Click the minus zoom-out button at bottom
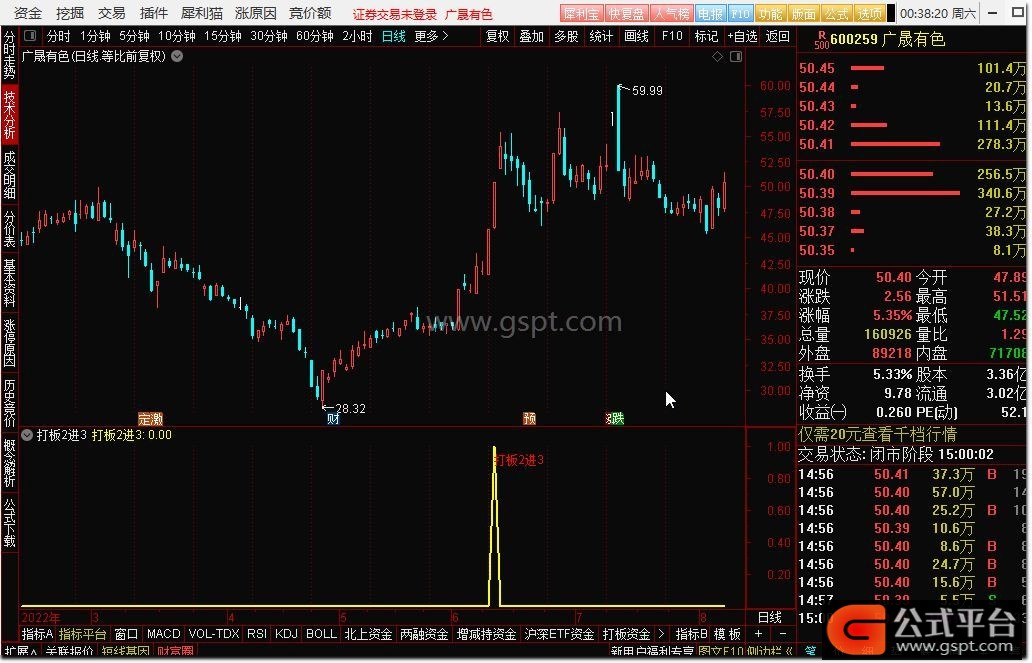This screenshot has height=663, width=1032. tap(783, 634)
